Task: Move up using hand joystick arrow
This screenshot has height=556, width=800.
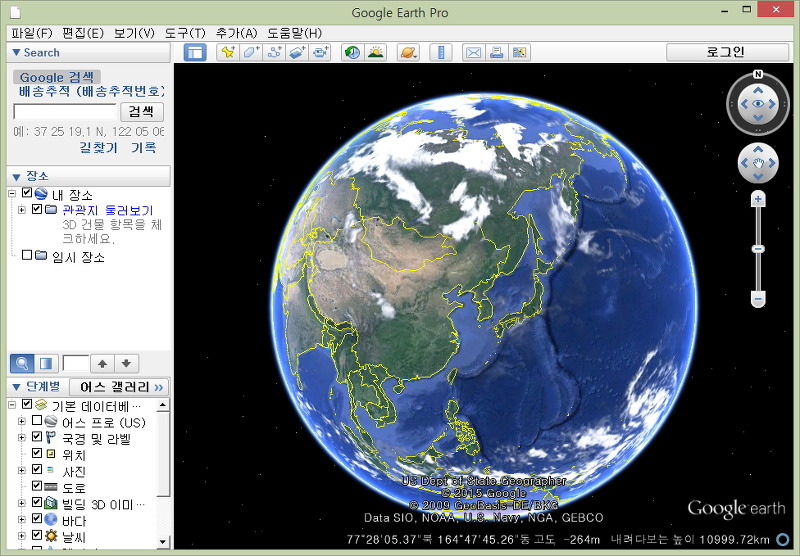Action: coord(758,149)
